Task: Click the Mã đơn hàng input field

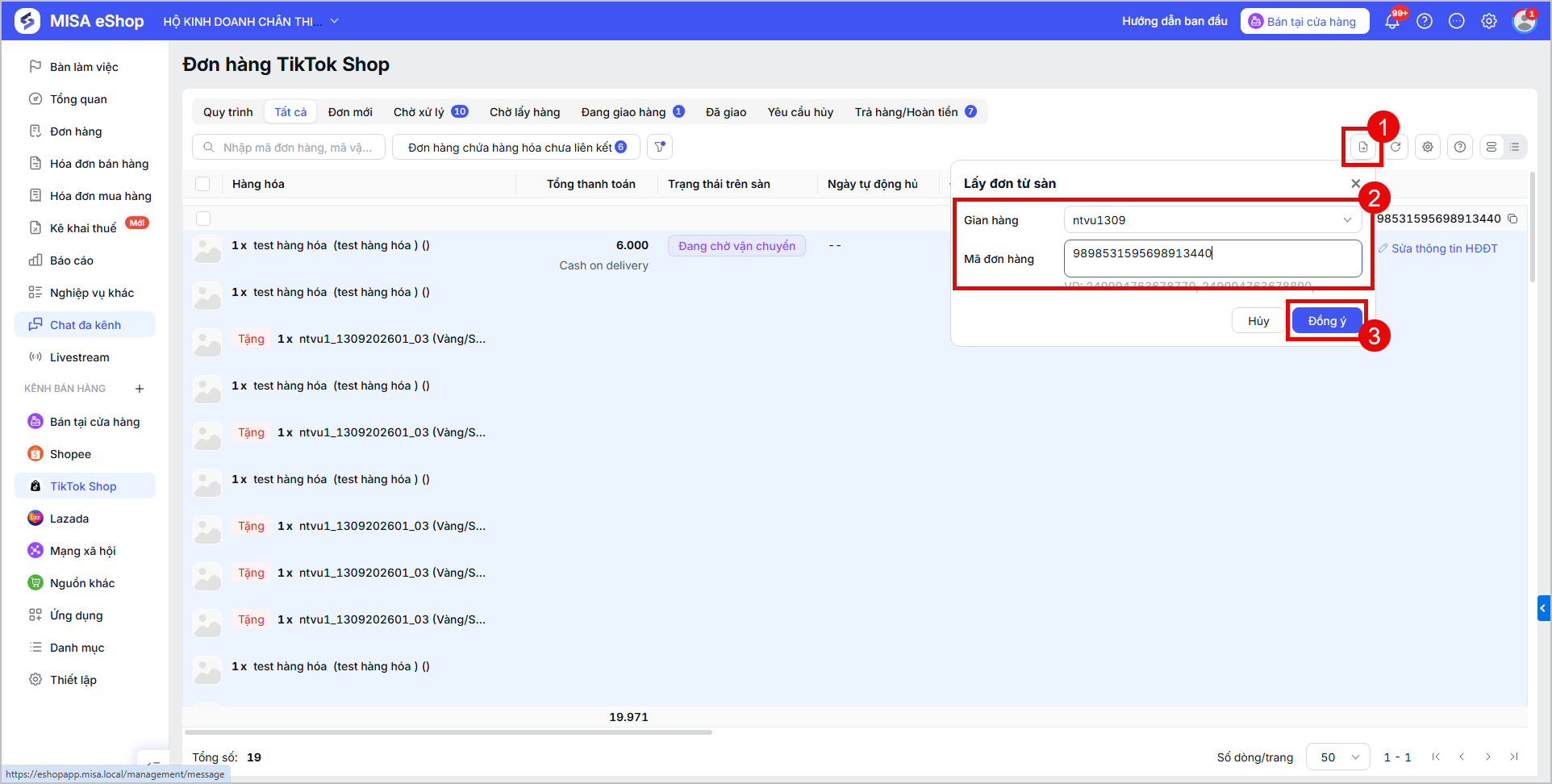Action: tap(1212, 258)
